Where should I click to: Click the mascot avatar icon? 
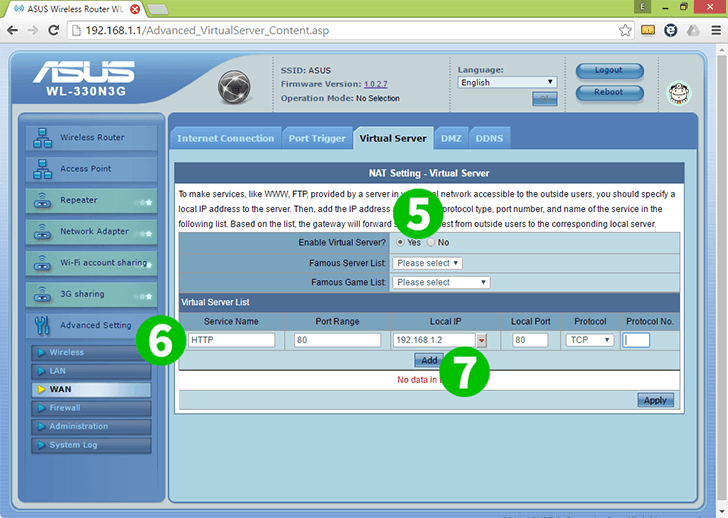tap(679, 93)
